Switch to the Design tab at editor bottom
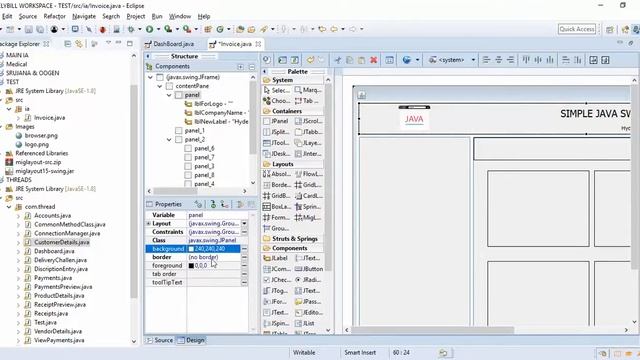This screenshot has height=360, width=640. (191, 340)
